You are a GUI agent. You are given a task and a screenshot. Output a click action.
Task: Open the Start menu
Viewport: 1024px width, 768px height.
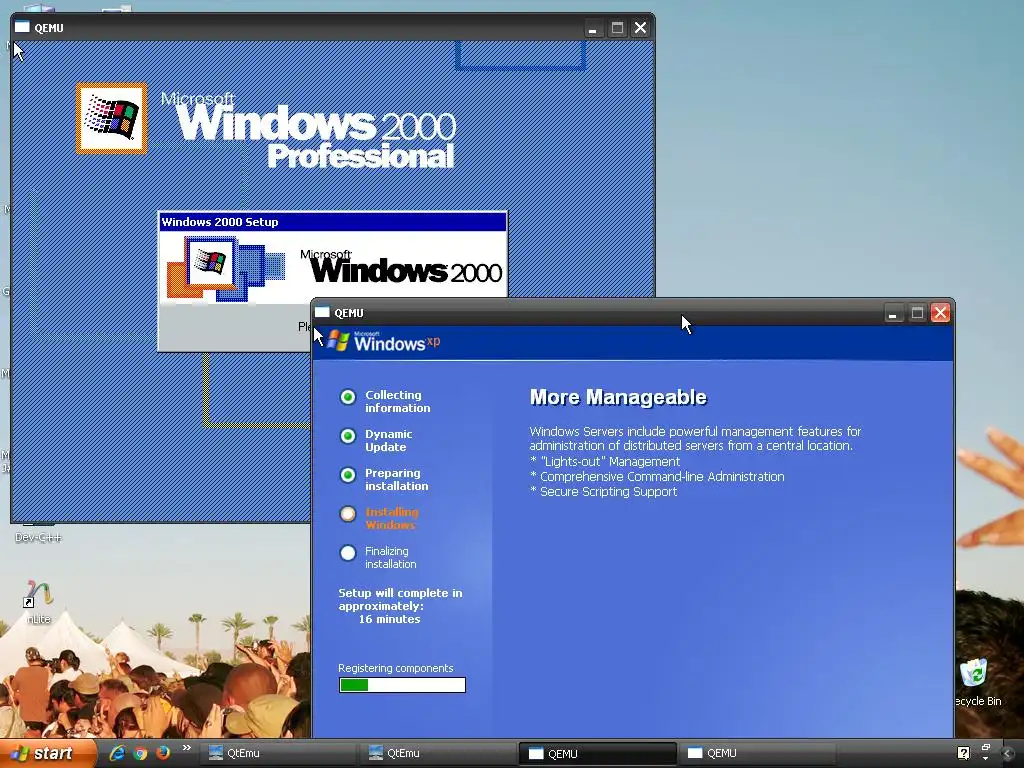coord(46,754)
